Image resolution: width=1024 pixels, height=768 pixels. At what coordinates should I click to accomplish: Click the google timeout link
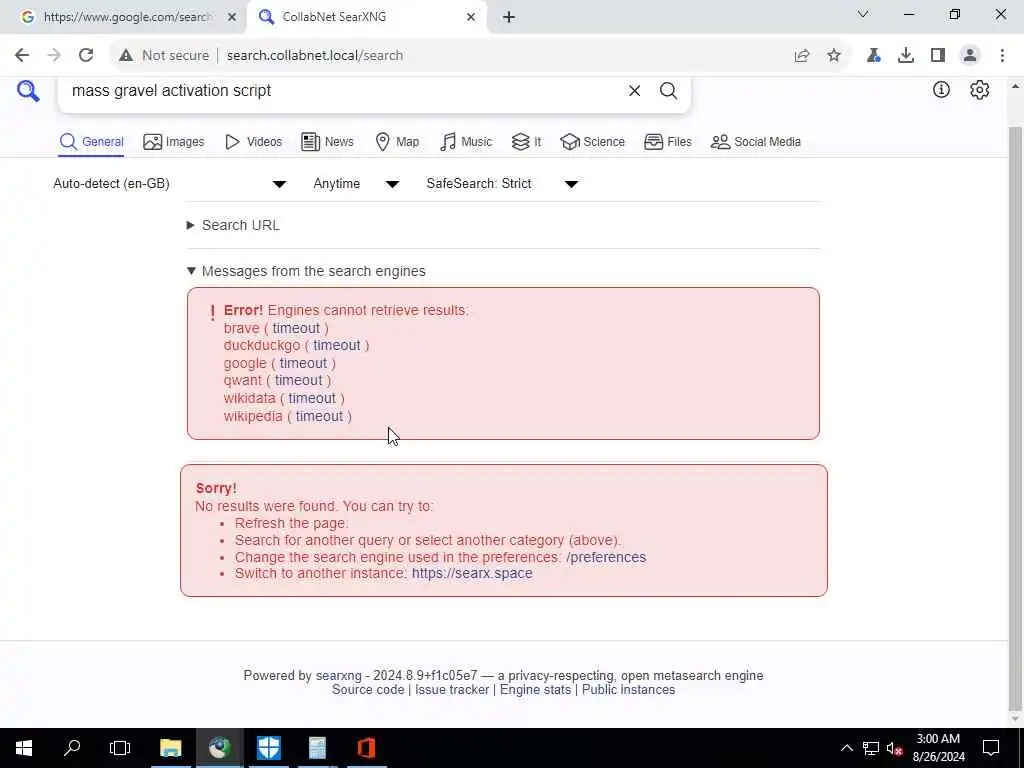(303, 363)
